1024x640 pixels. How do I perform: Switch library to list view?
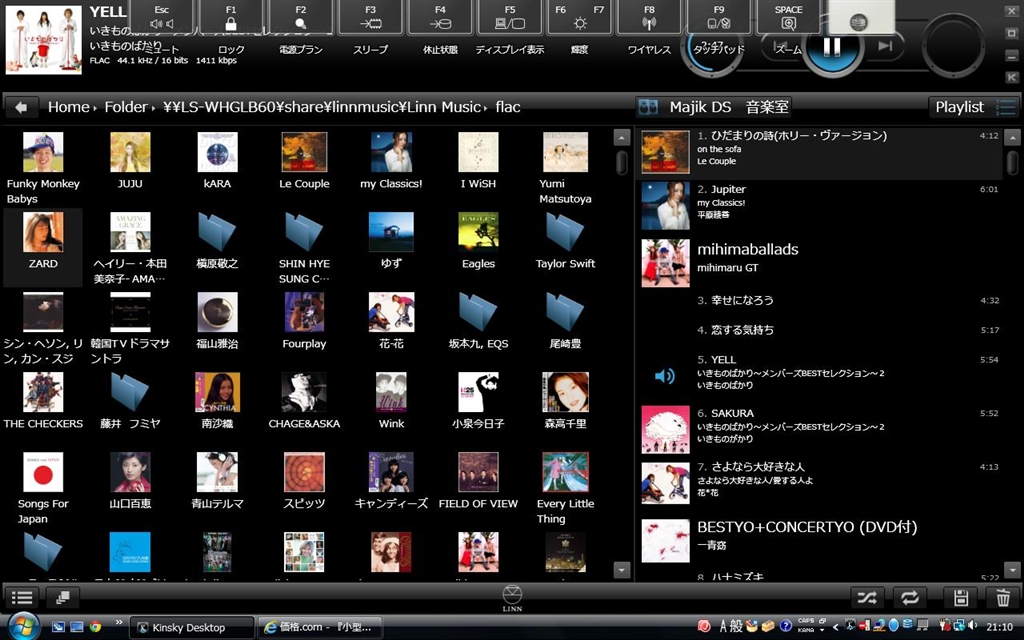22,598
